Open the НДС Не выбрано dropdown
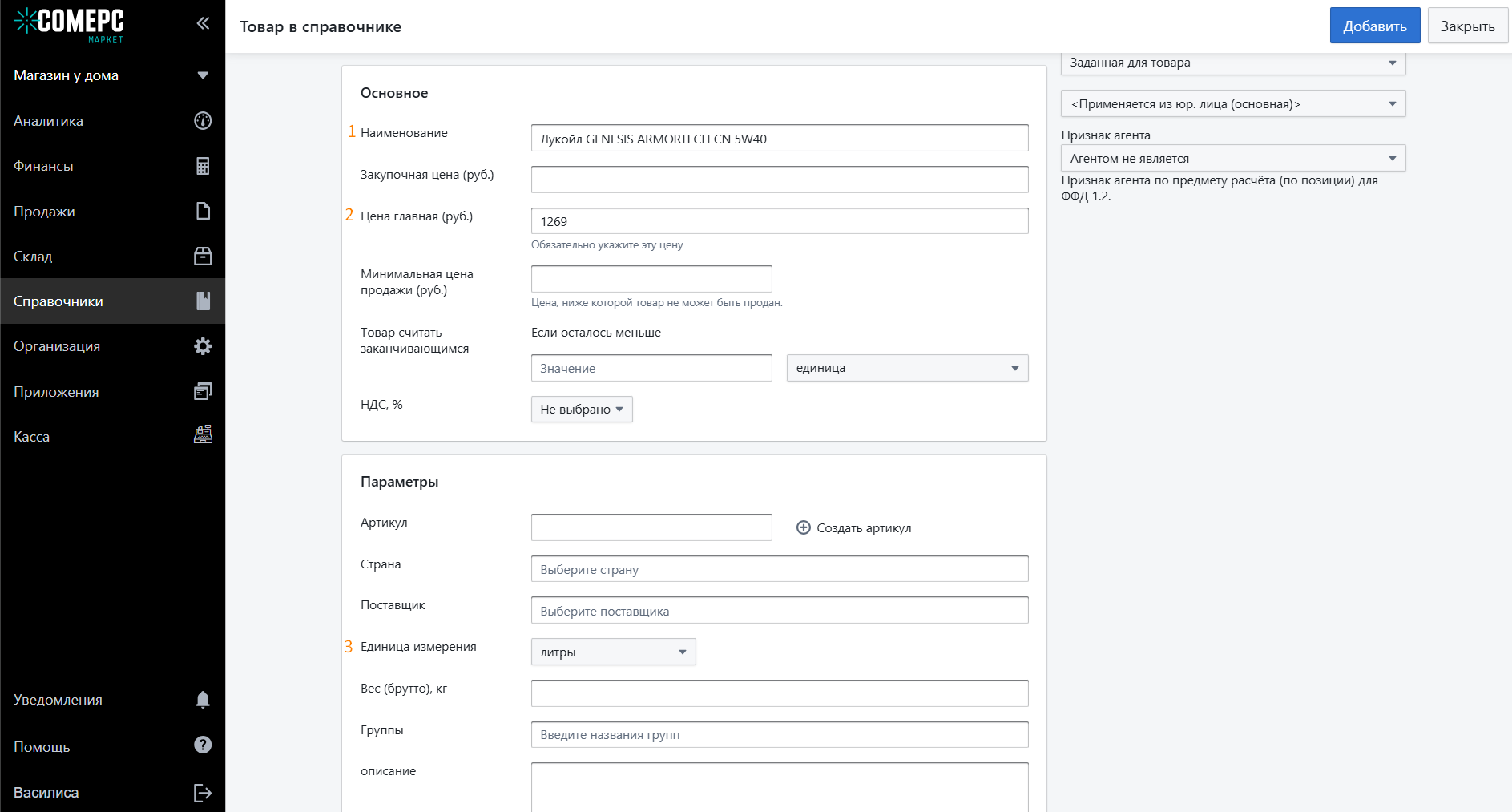 (582, 410)
